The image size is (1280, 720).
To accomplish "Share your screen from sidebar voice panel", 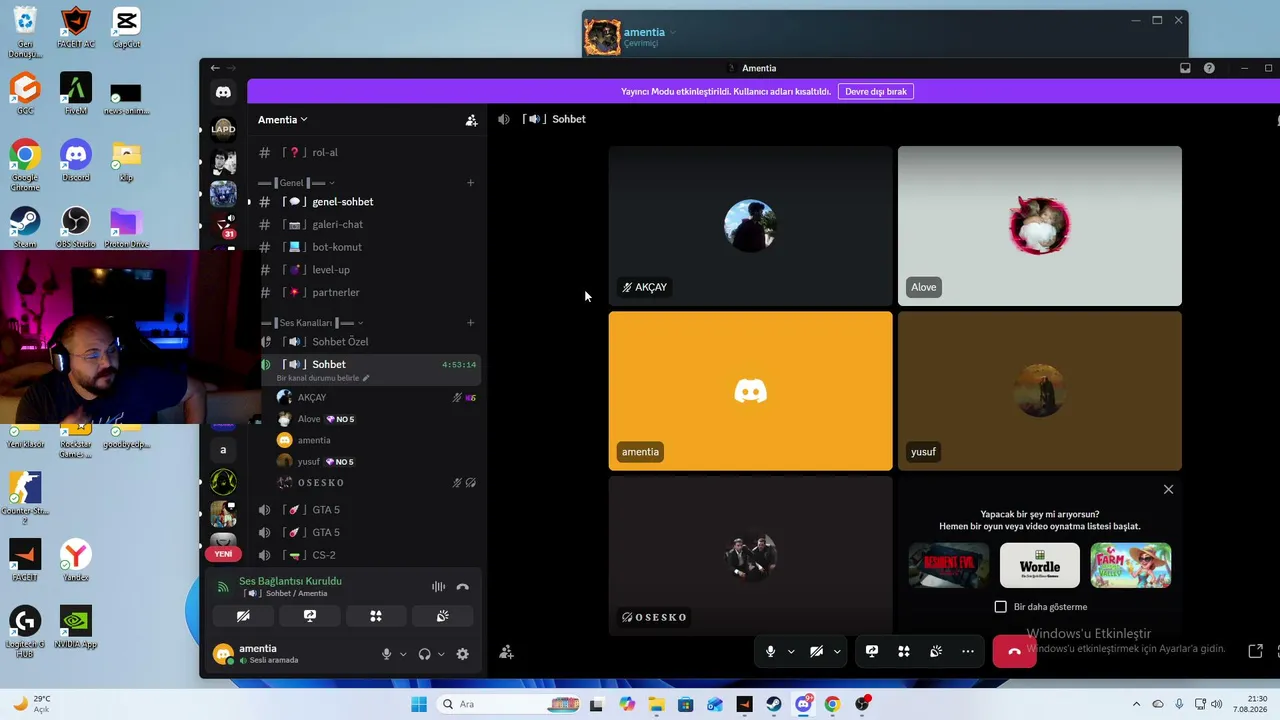I will (x=310, y=616).
